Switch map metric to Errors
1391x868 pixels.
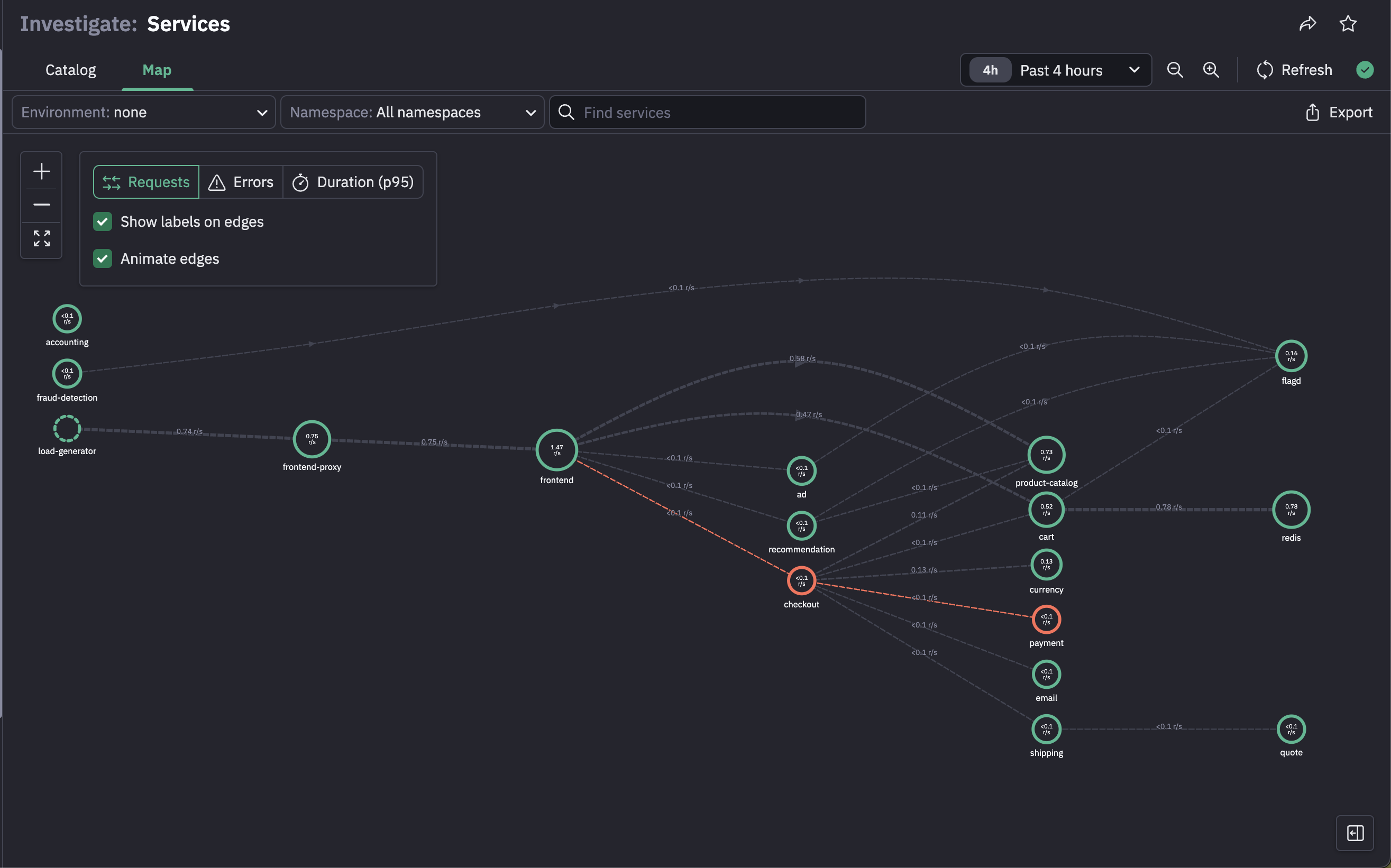[x=241, y=182]
